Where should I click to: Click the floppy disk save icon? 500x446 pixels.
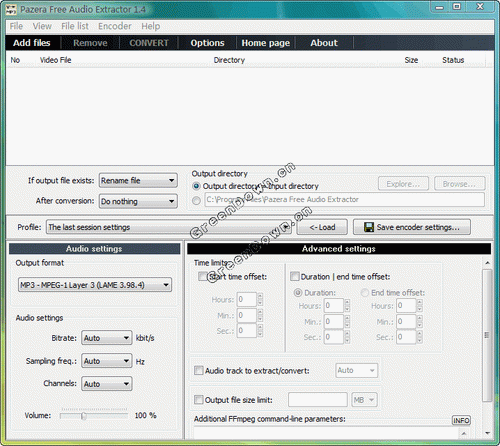pyautogui.click(x=369, y=227)
